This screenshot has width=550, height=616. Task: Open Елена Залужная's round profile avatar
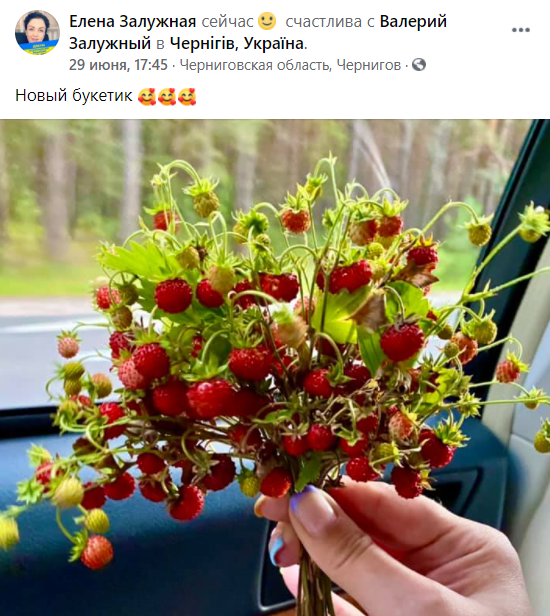coord(37,32)
